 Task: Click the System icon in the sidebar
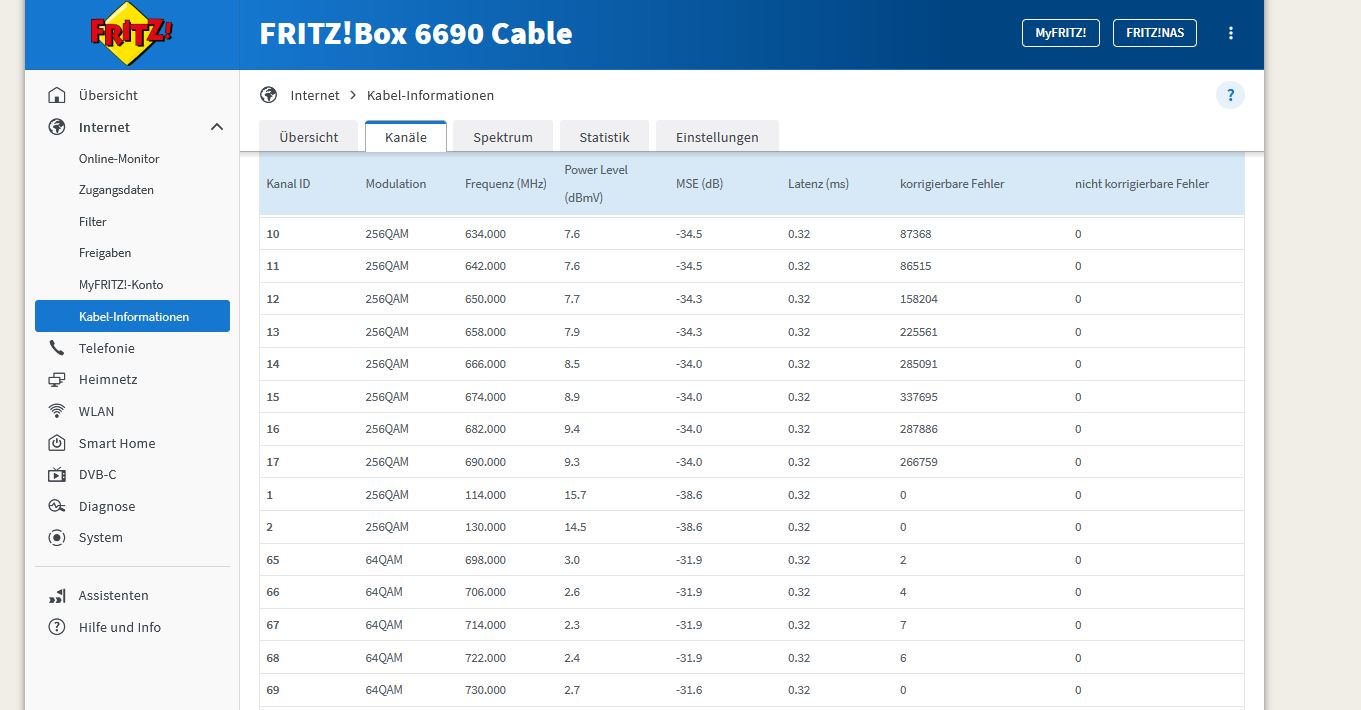[x=57, y=538]
